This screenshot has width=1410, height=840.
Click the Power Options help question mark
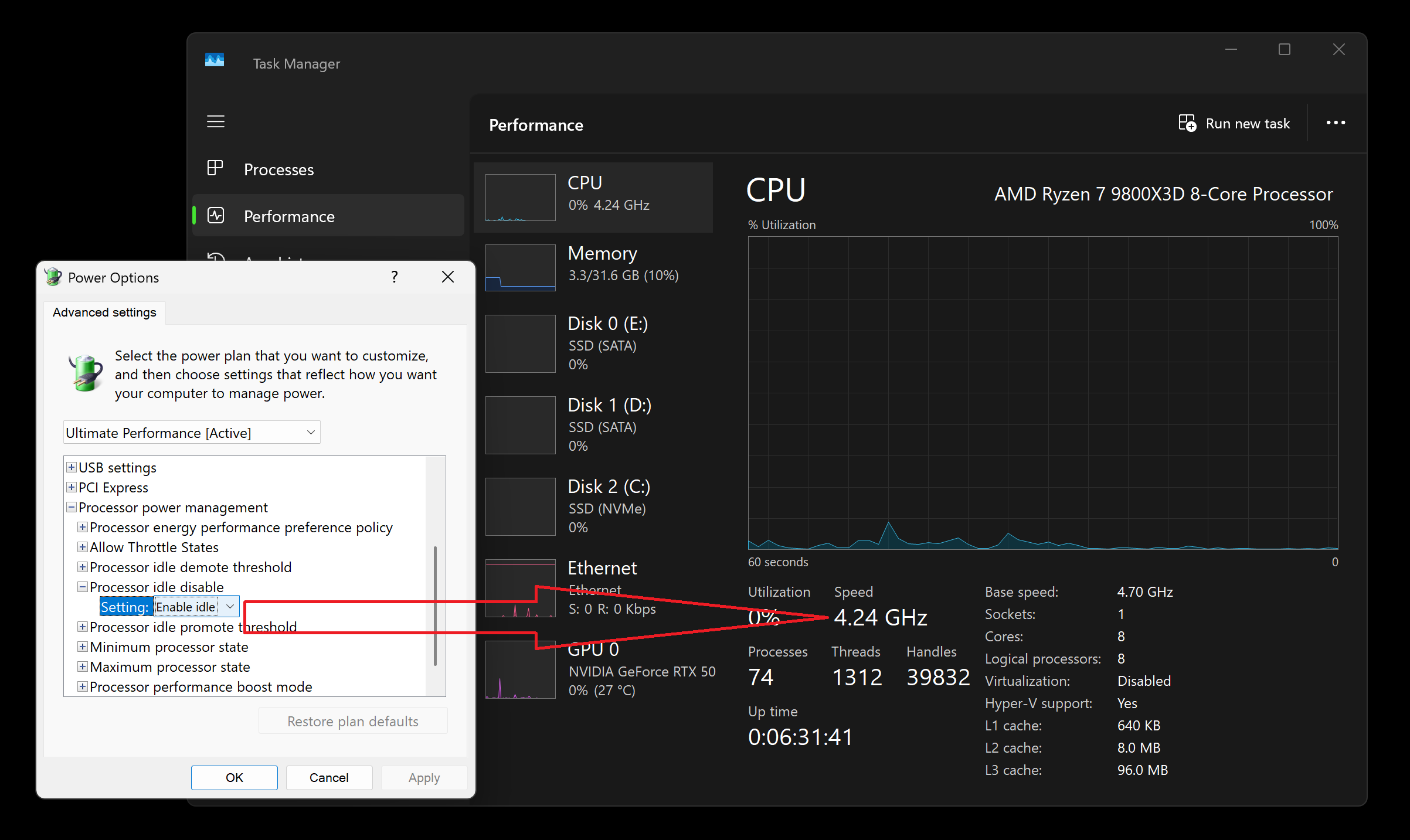395,277
